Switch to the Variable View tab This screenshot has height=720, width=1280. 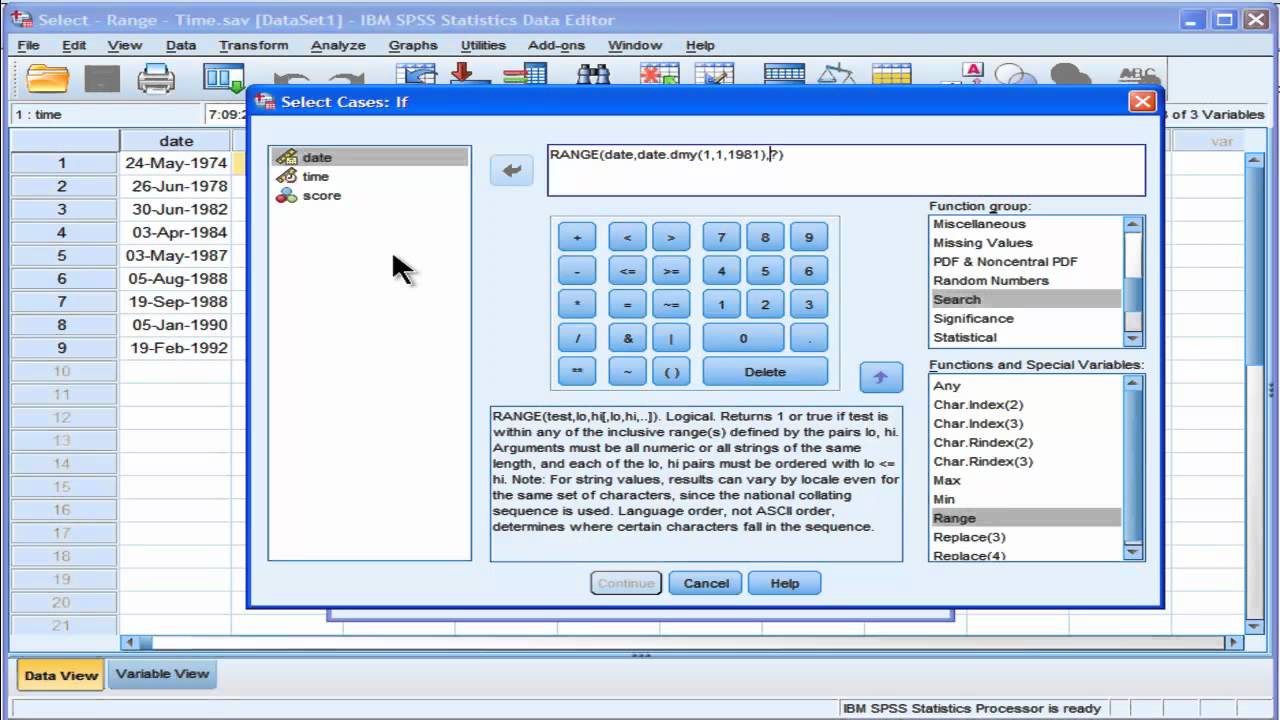[x=162, y=673]
